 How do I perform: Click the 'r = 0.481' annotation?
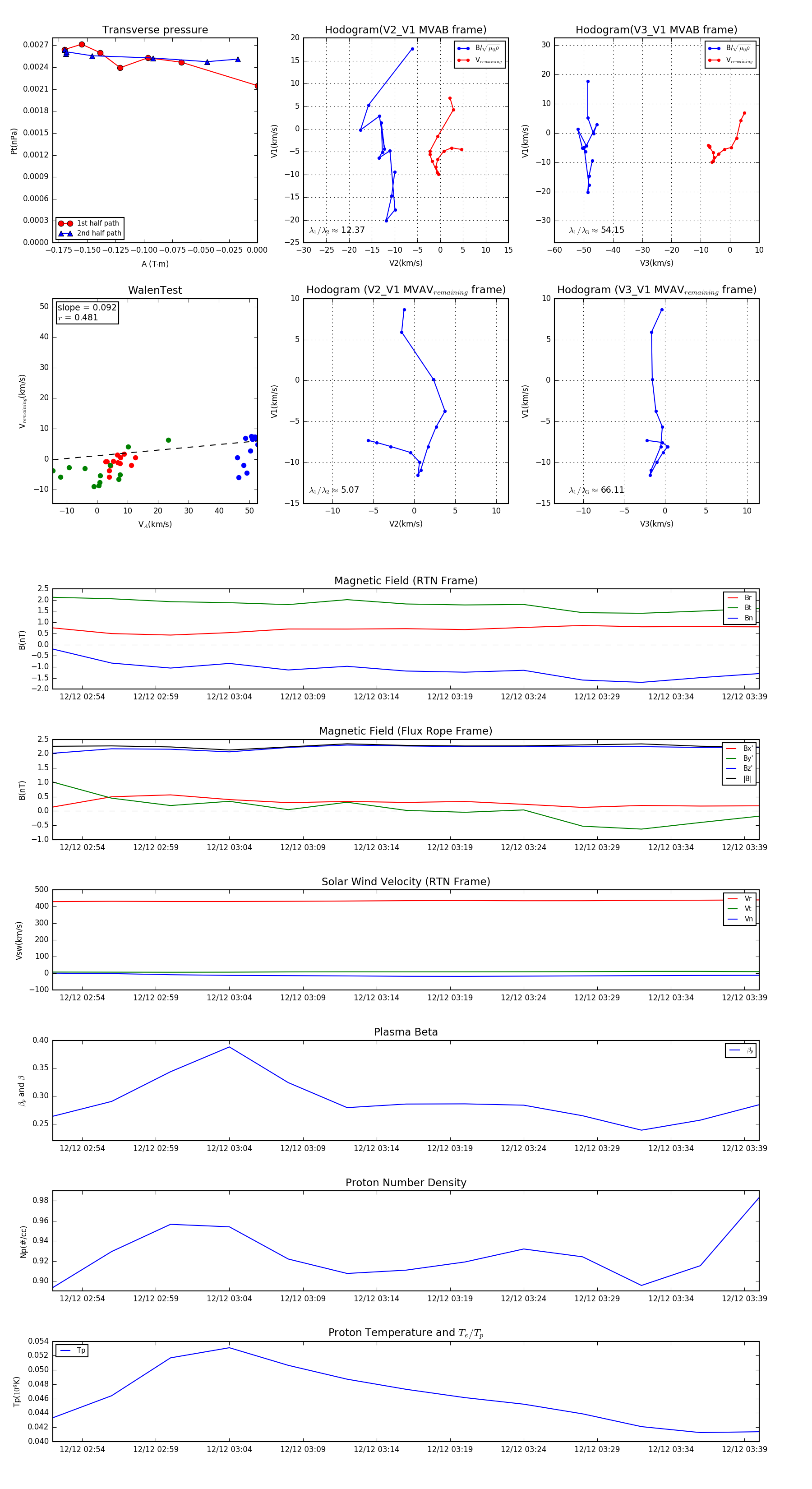pos(78,317)
